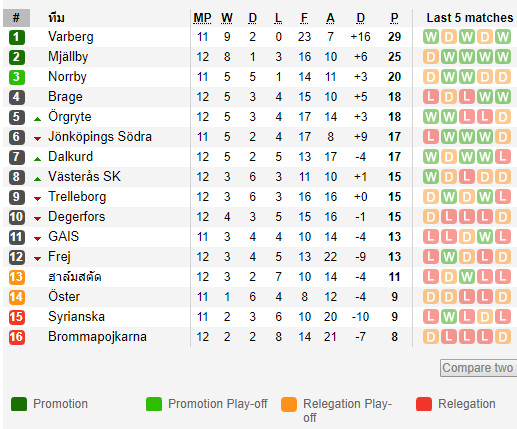
Task: Click the first L result badge in Brage's row
Action: point(431,97)
